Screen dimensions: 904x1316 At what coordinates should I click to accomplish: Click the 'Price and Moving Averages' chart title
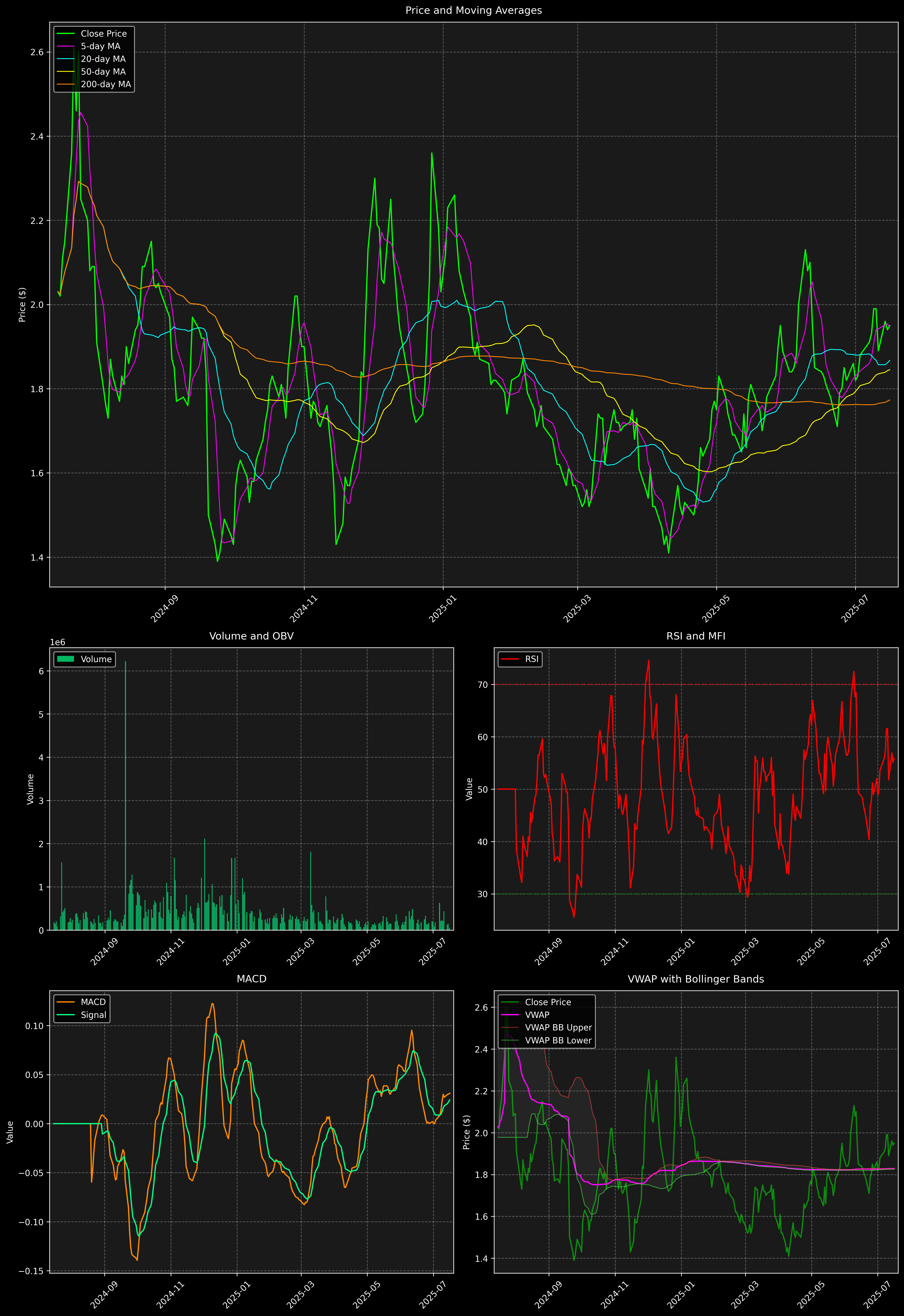[473, 10]
